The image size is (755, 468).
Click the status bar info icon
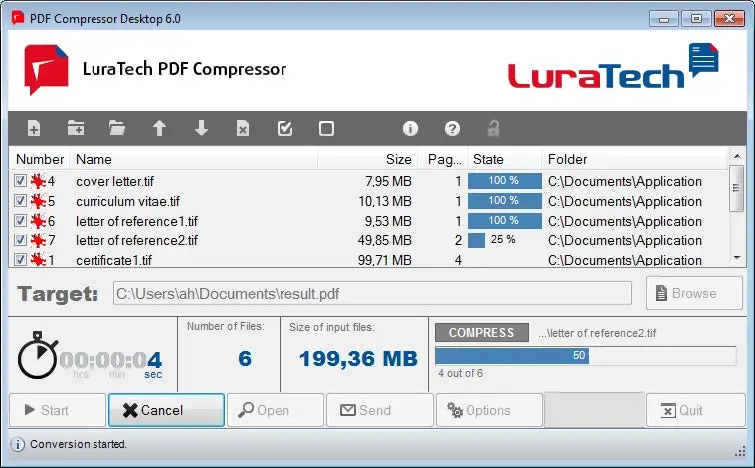click(x=17, y=444)
